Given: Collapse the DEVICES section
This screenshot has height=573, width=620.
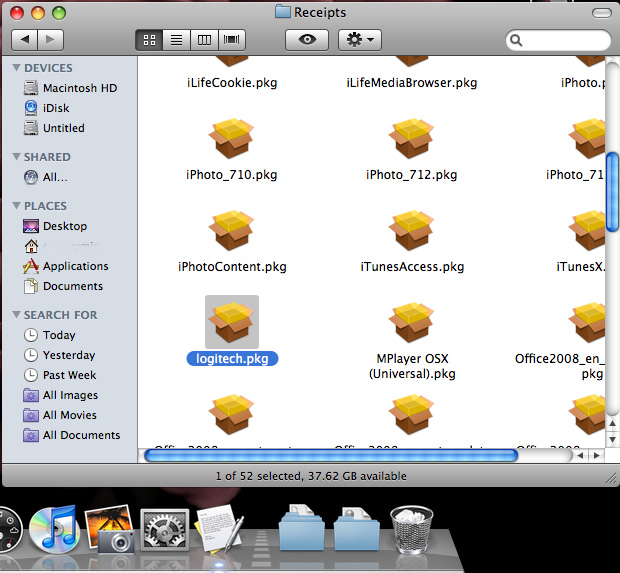Looking at the screenshot, I should [x=17, y=68].
